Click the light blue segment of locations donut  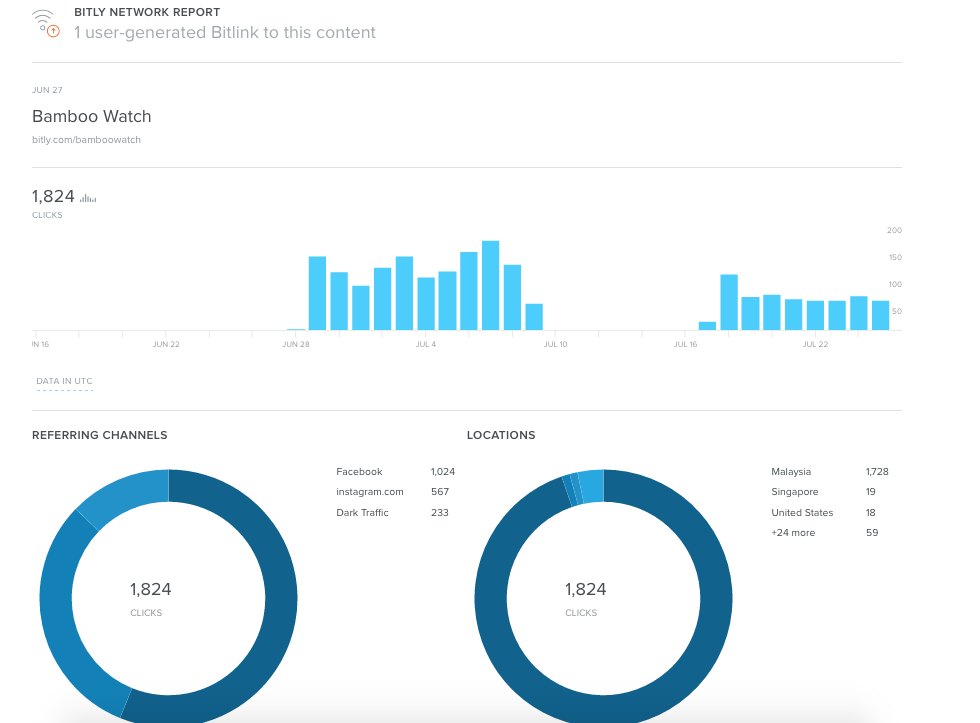(591, 486)
